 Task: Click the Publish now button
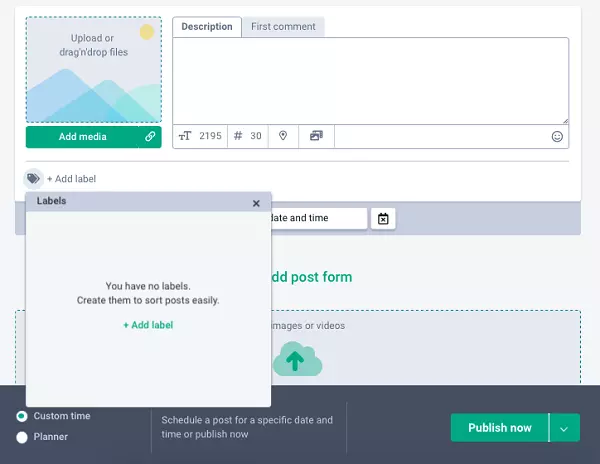coord(499,428)
